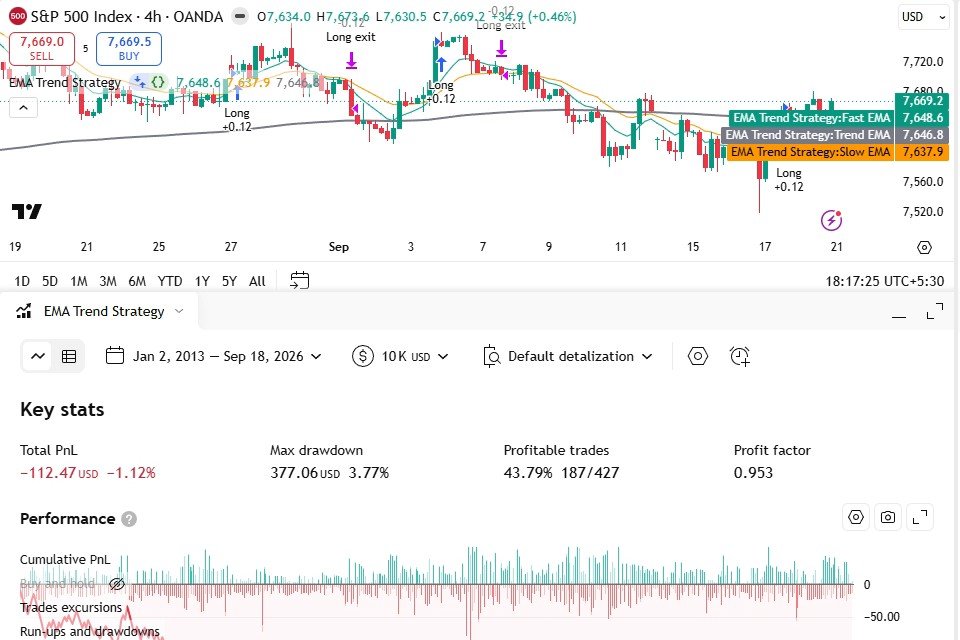The image size is (960, 640).
Task: Take a snapshot with the camera icon
Action: pos(888,518)
